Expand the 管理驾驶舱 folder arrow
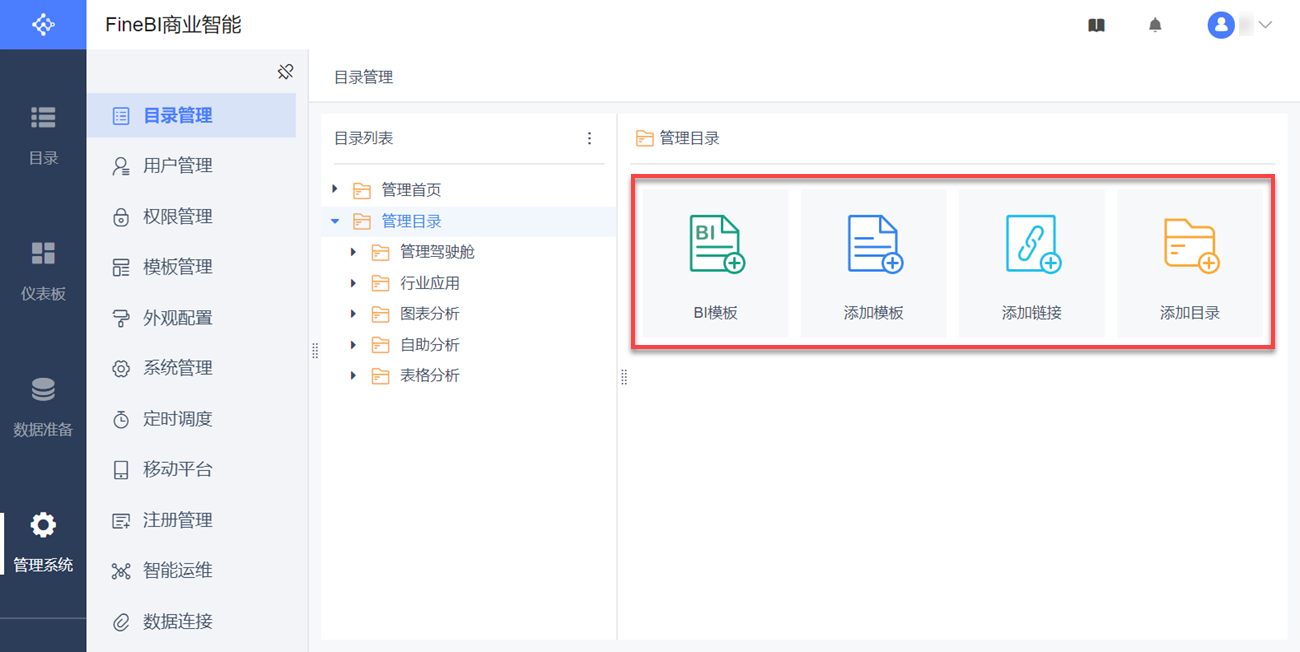 354,252
